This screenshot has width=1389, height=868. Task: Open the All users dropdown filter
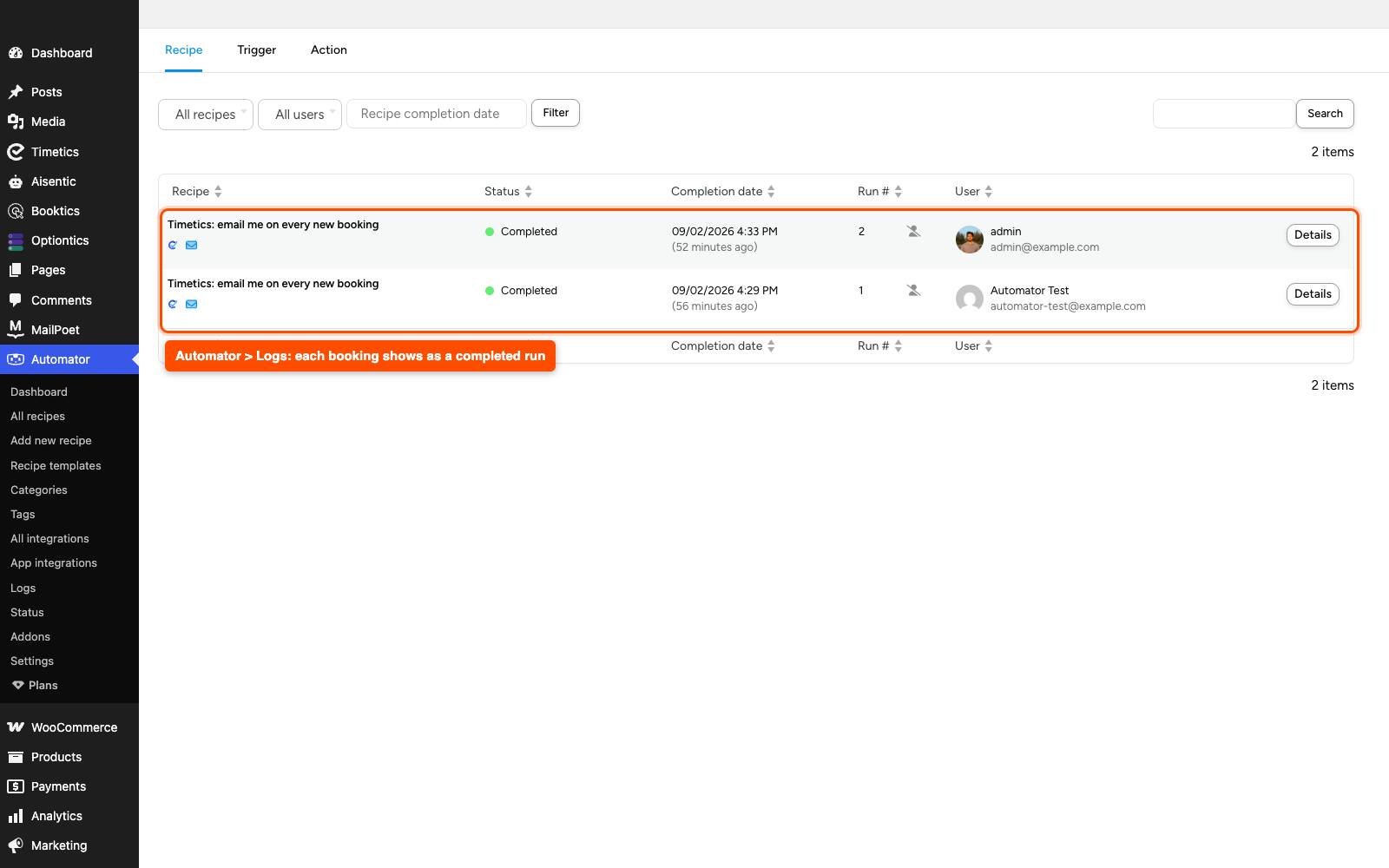(x=300, y=115)
